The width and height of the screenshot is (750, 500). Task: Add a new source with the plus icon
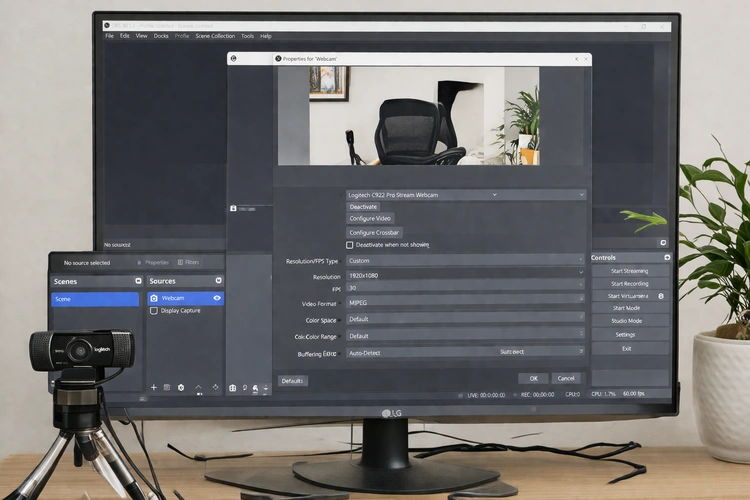(154, 387)
